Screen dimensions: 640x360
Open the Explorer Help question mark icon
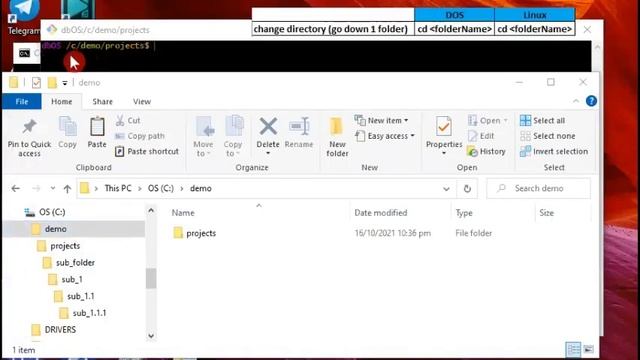(x=591, y=101)
